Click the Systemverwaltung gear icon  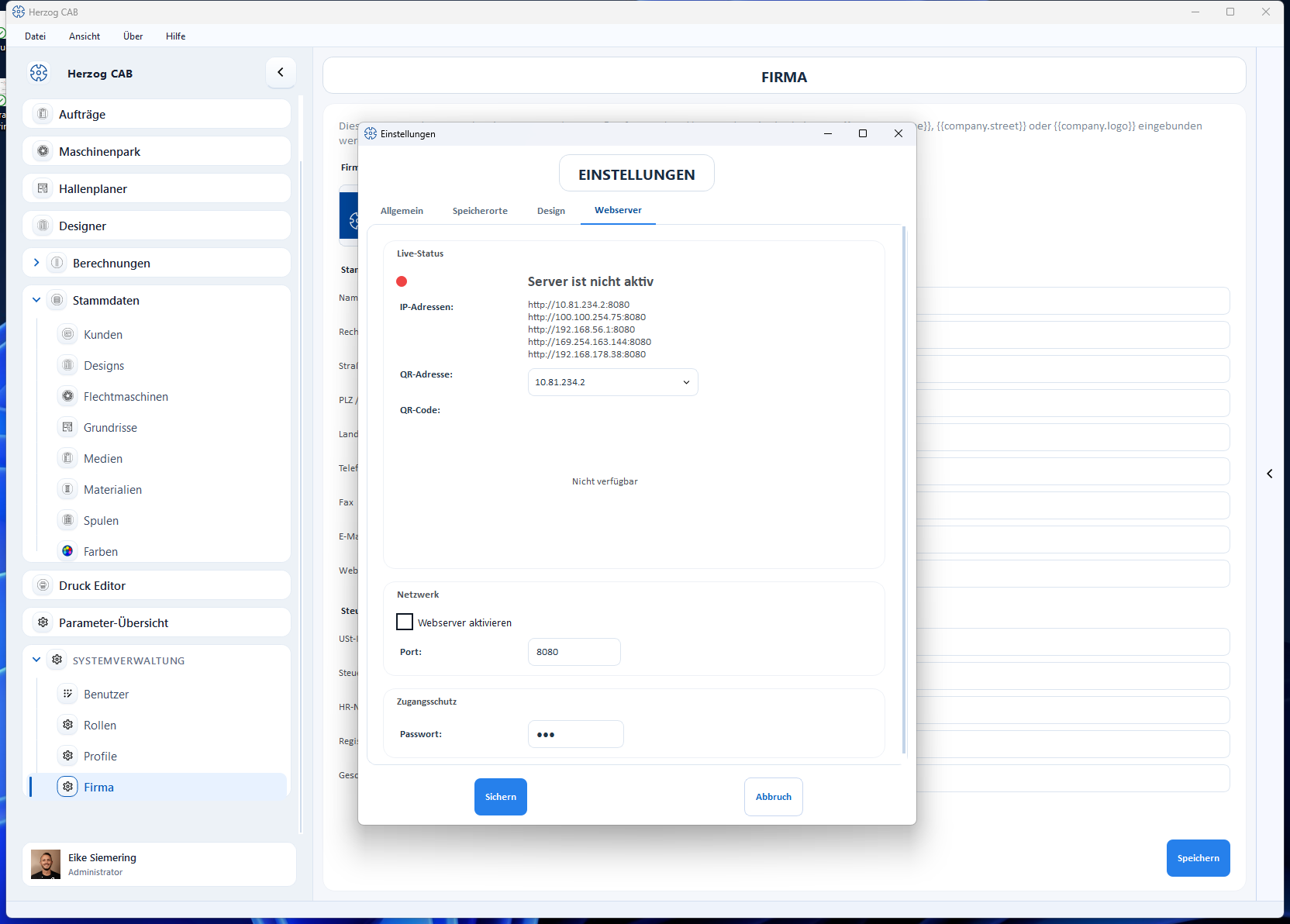click(x=57, y=660)
